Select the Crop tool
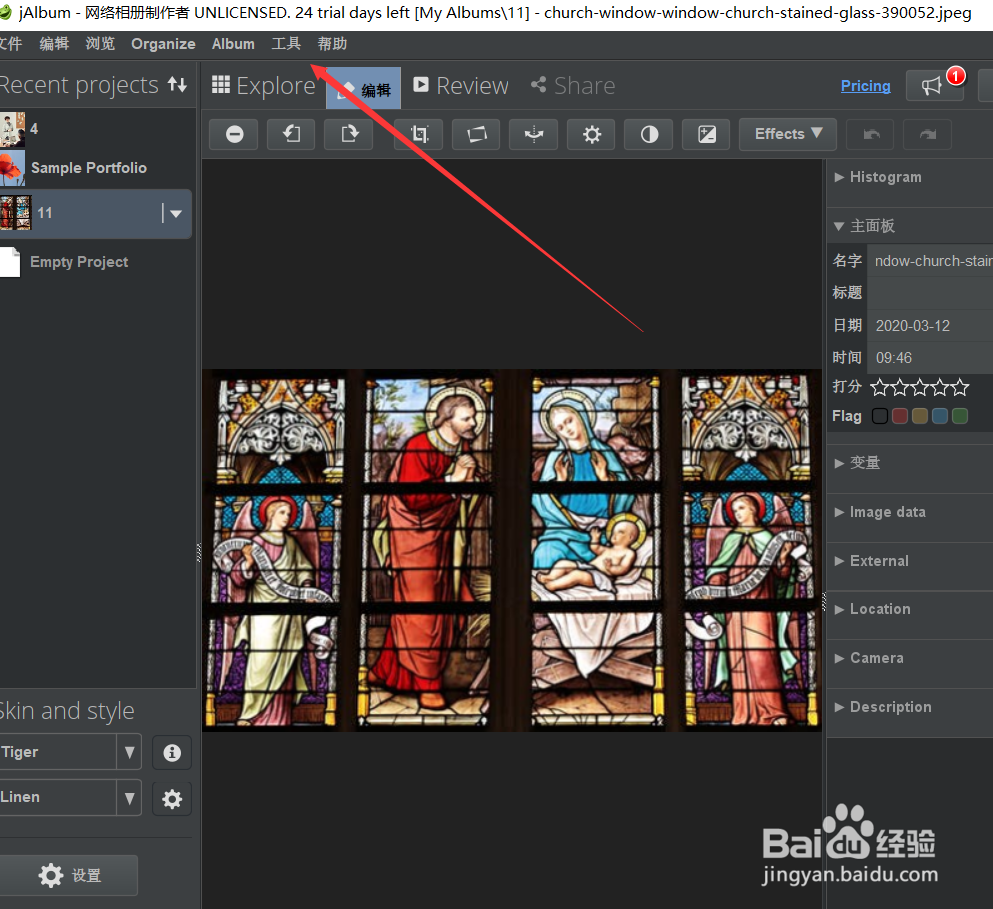The height and width of the screenshot is (909, 993). [419, 134]
